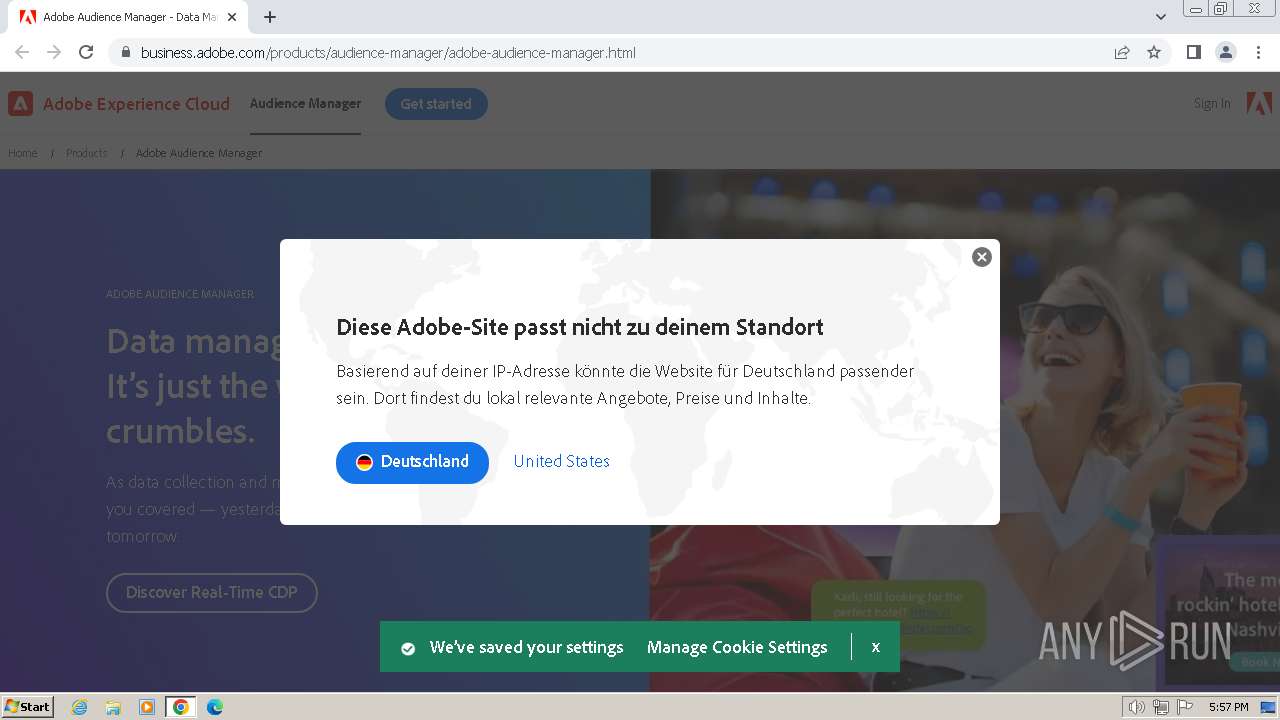
Task: Open the Chrome profile menu
Action: click(x=1226, y=52)
